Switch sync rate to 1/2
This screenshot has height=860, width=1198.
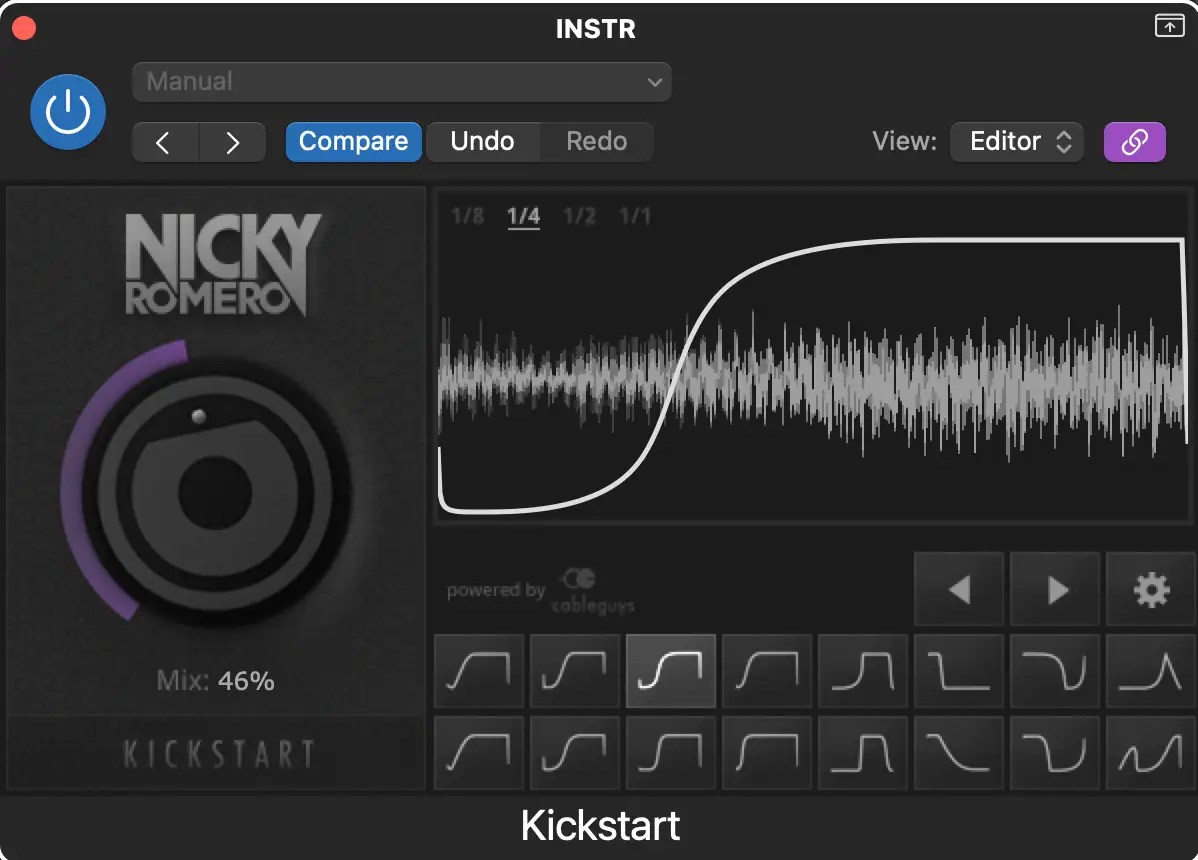[580, 215]
